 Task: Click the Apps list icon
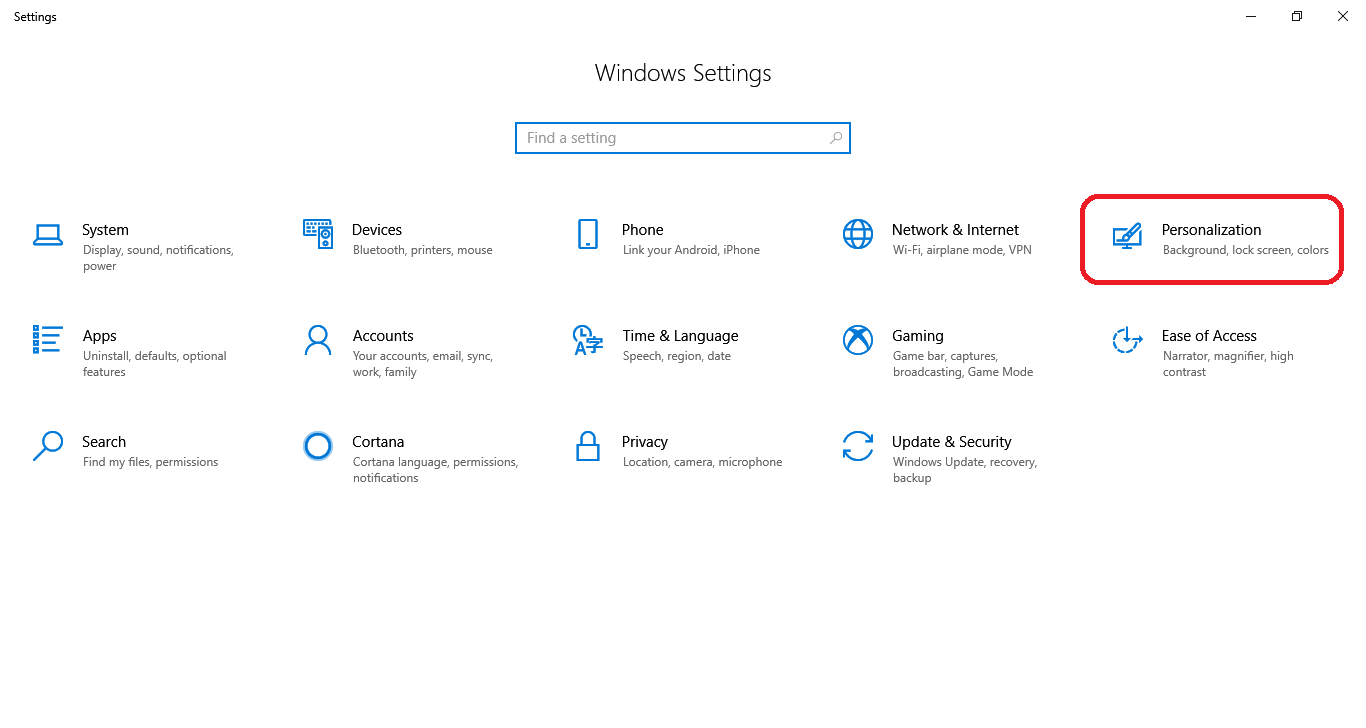click(x=48, y=340)
